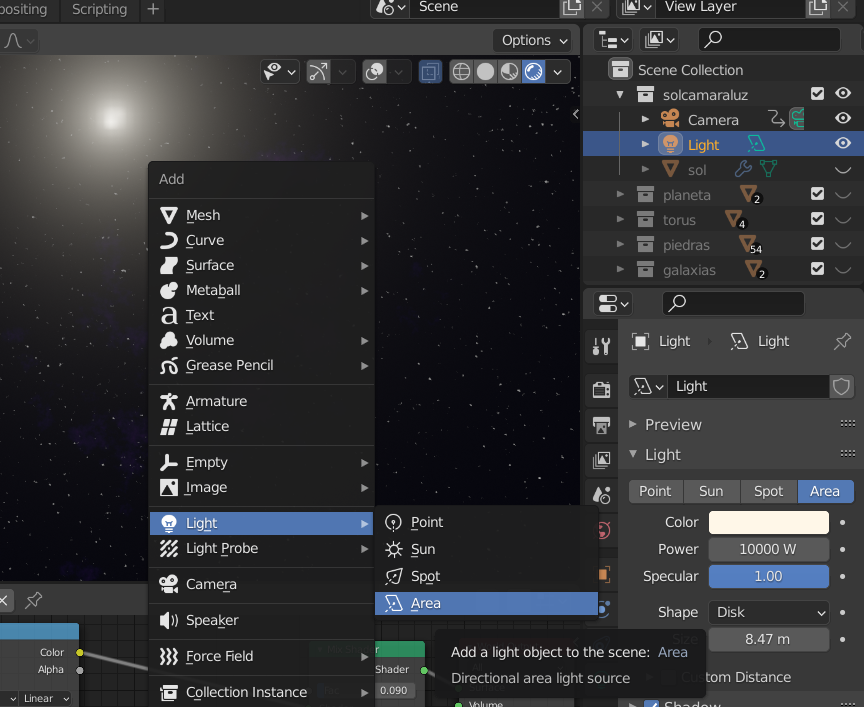Viewport: 864px width, 707px height.
Task: Open the View Layer properties tab
Action: coord(601,460)
